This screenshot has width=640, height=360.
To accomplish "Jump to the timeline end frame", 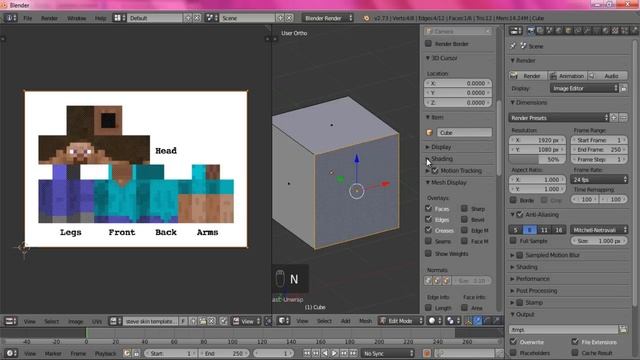I will tap(353, 353).
